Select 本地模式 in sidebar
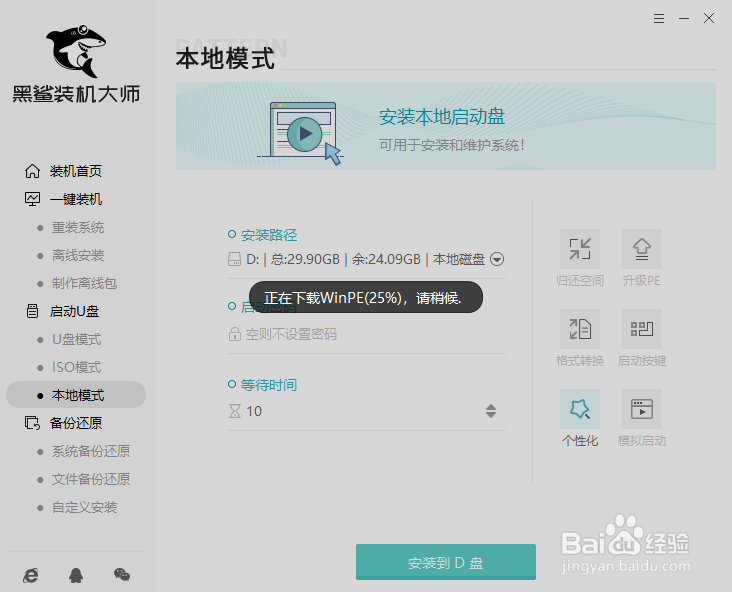 pyautogui.click(x=76, y=395)
